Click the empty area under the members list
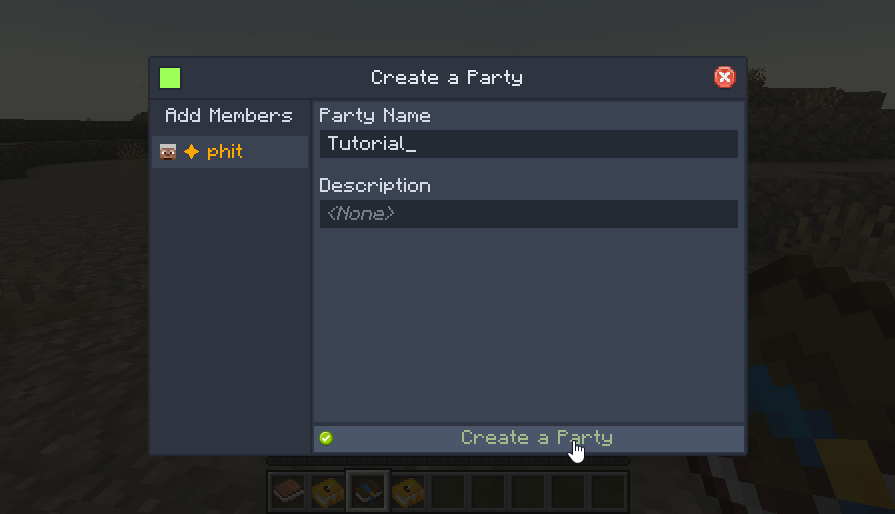Screen dimensions: 895x514 [231, 311]
